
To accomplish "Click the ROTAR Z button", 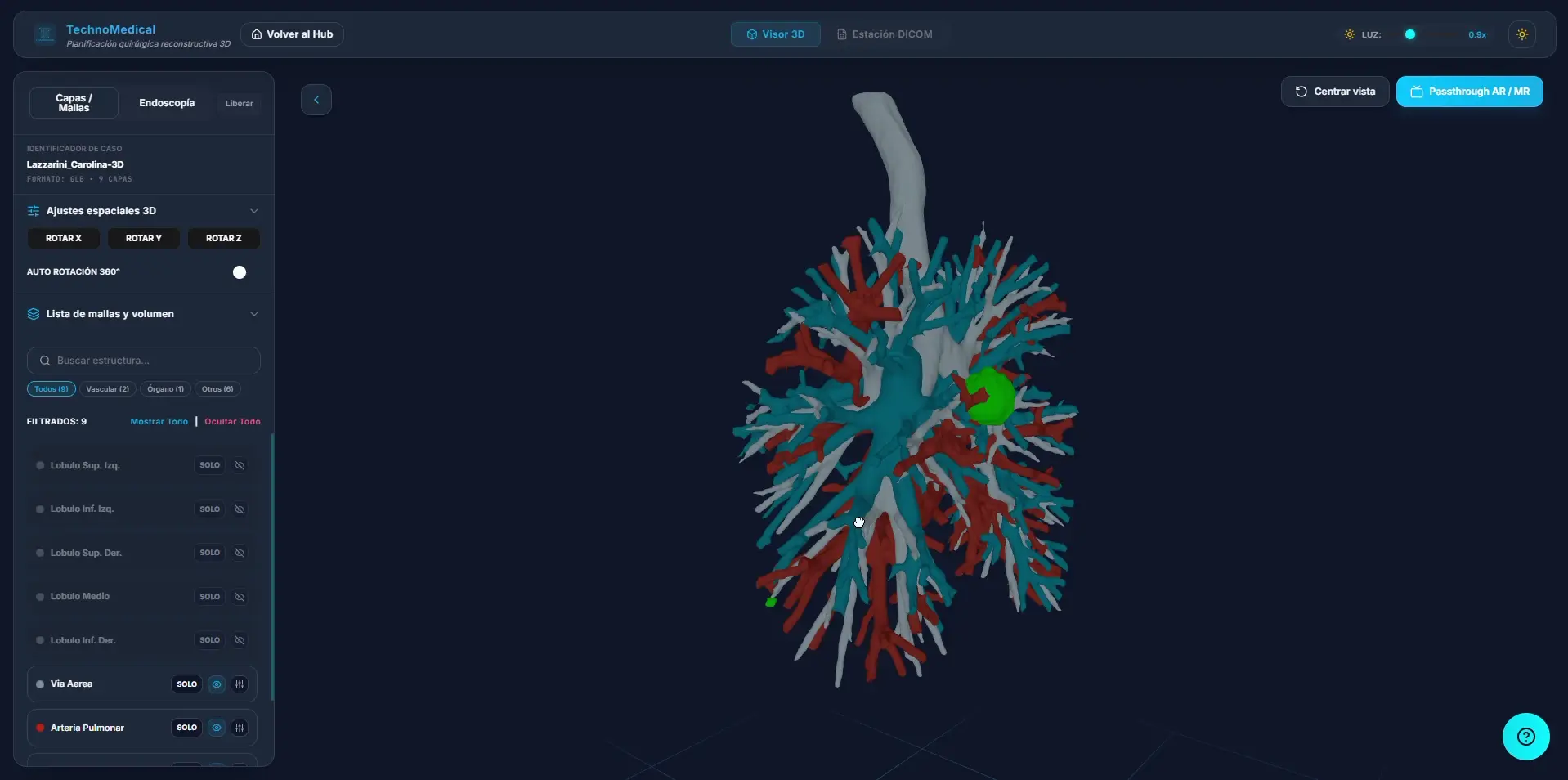I will [x=224, y=239].
